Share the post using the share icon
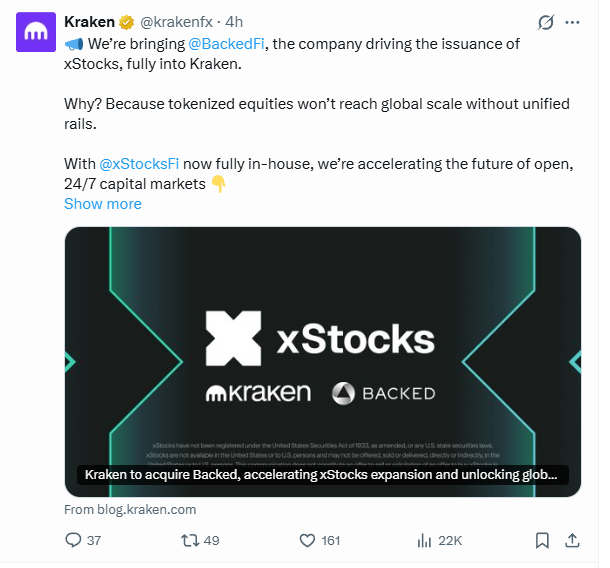 (x=572, y=540)
